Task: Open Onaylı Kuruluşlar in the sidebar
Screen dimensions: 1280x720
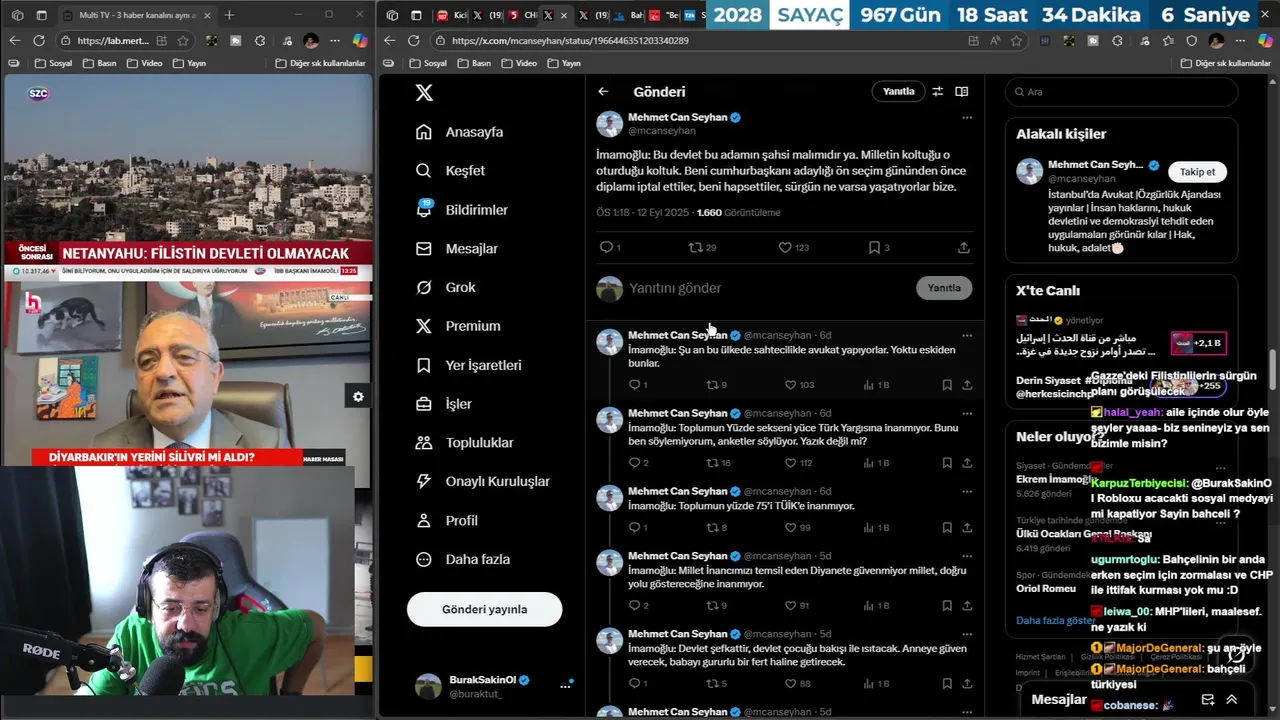Action: point(482,481)
